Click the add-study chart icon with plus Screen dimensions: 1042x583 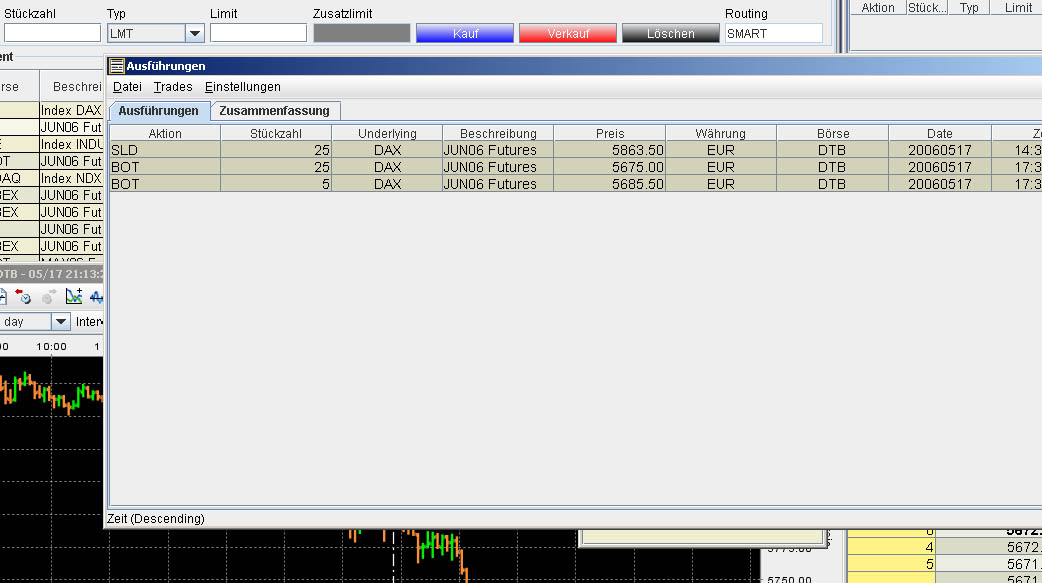click(x=74, y=296)
